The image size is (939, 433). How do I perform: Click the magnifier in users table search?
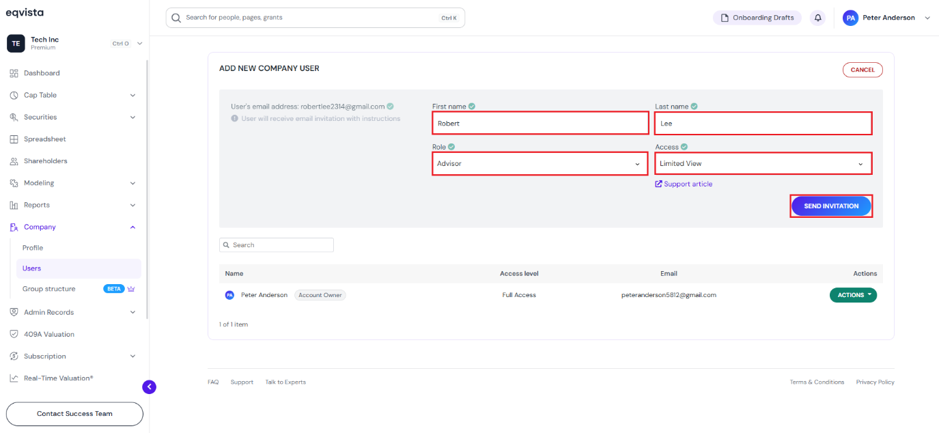[x=226, y=245]
